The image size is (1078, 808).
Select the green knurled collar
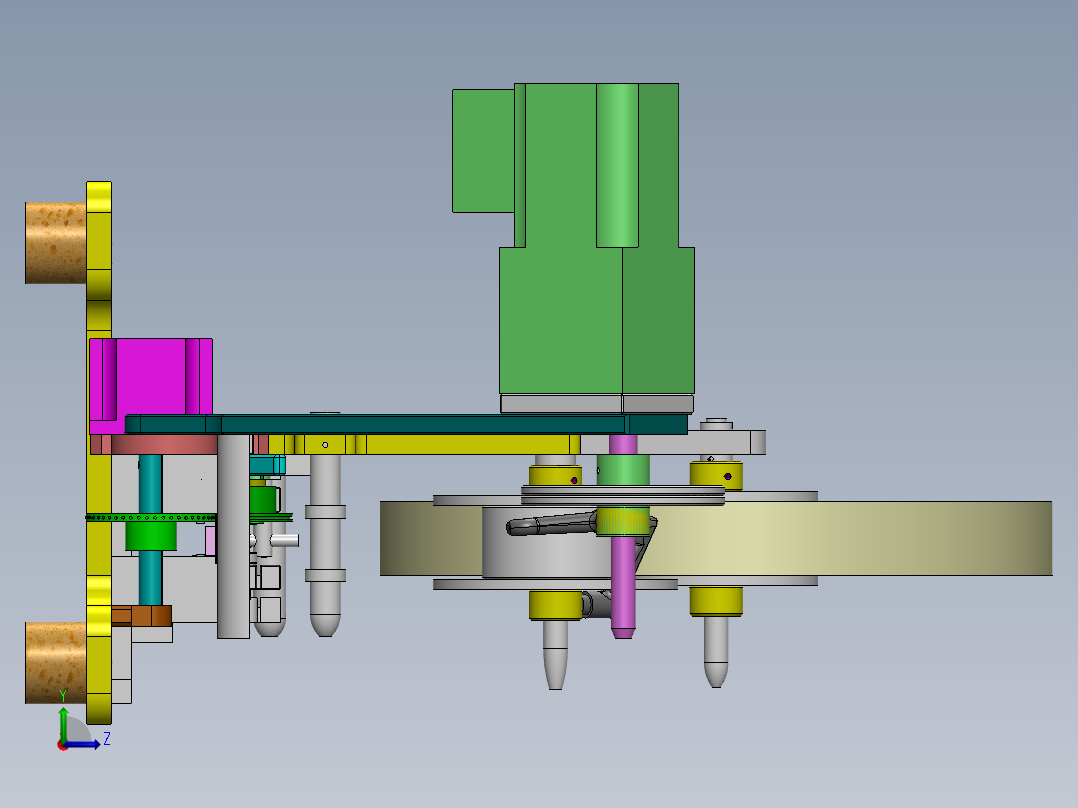622,522
